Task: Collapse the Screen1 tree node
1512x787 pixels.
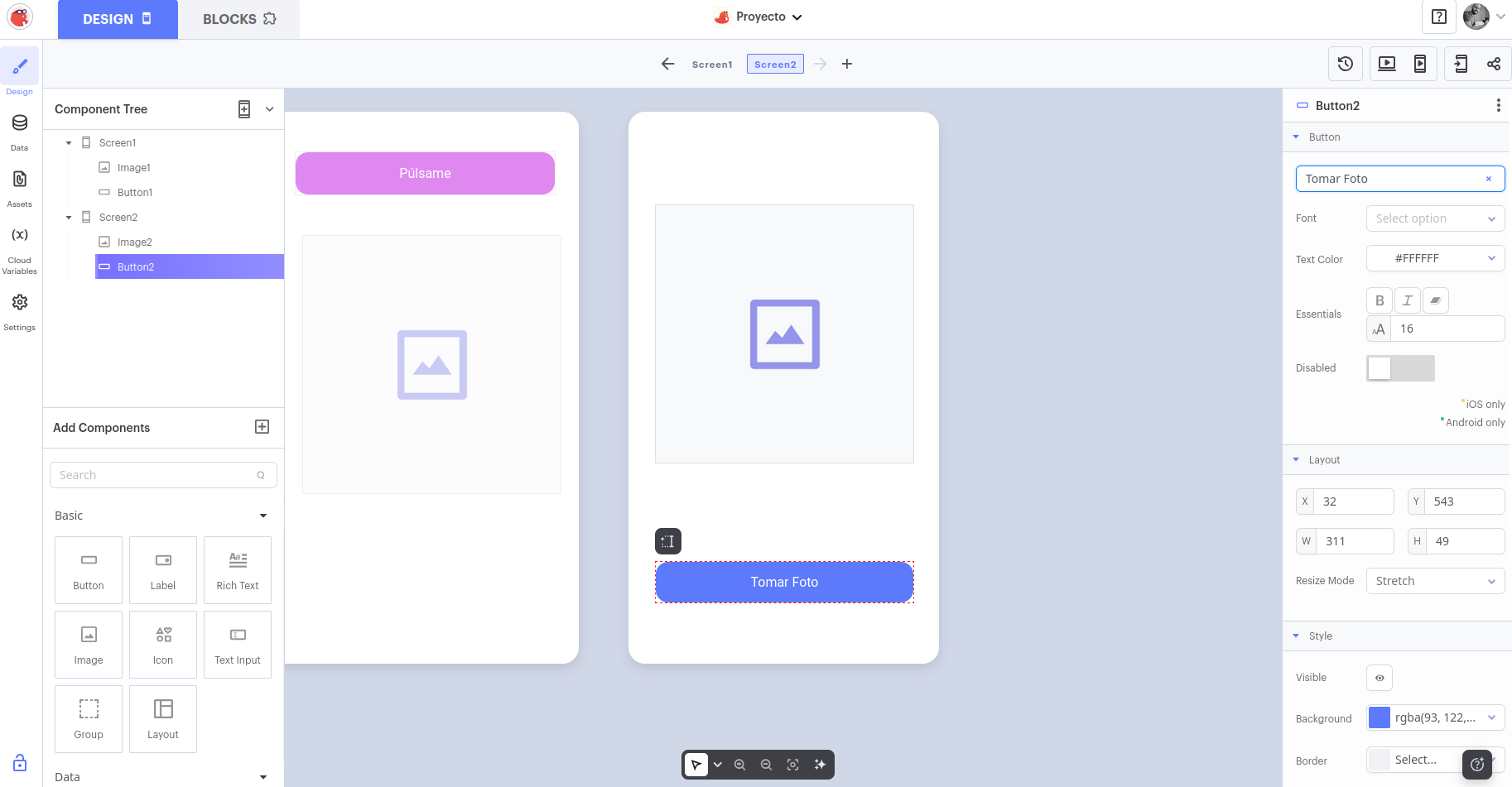Action: click(x=69, y=143)
